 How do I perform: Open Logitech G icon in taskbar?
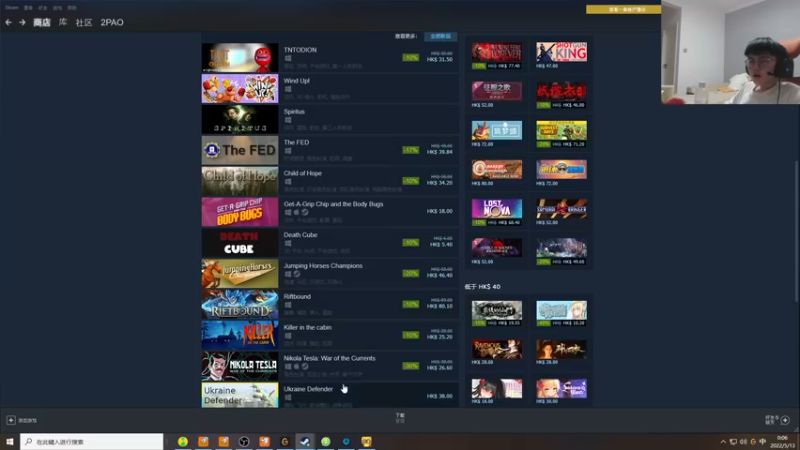pyautogui.click(x=285, y=441)
